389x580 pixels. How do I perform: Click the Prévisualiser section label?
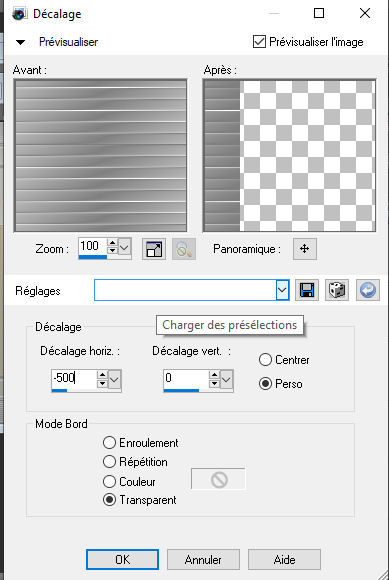(68, 42)
